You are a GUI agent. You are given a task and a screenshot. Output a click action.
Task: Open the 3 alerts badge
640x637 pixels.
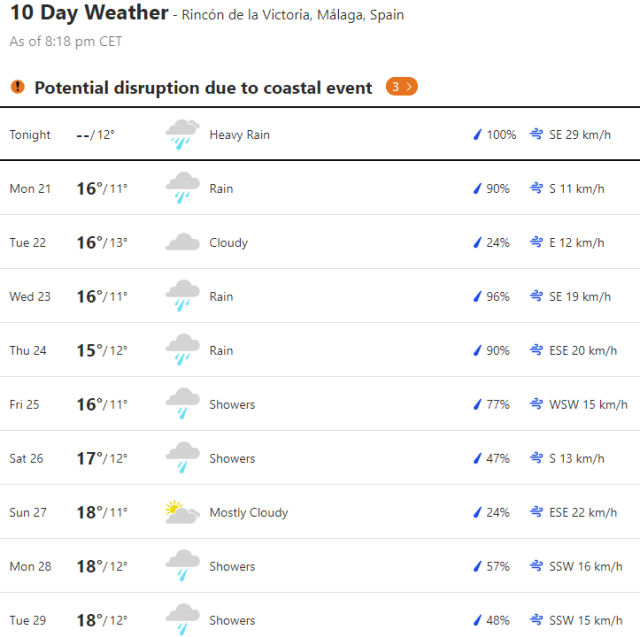click(x=401, y=87)
